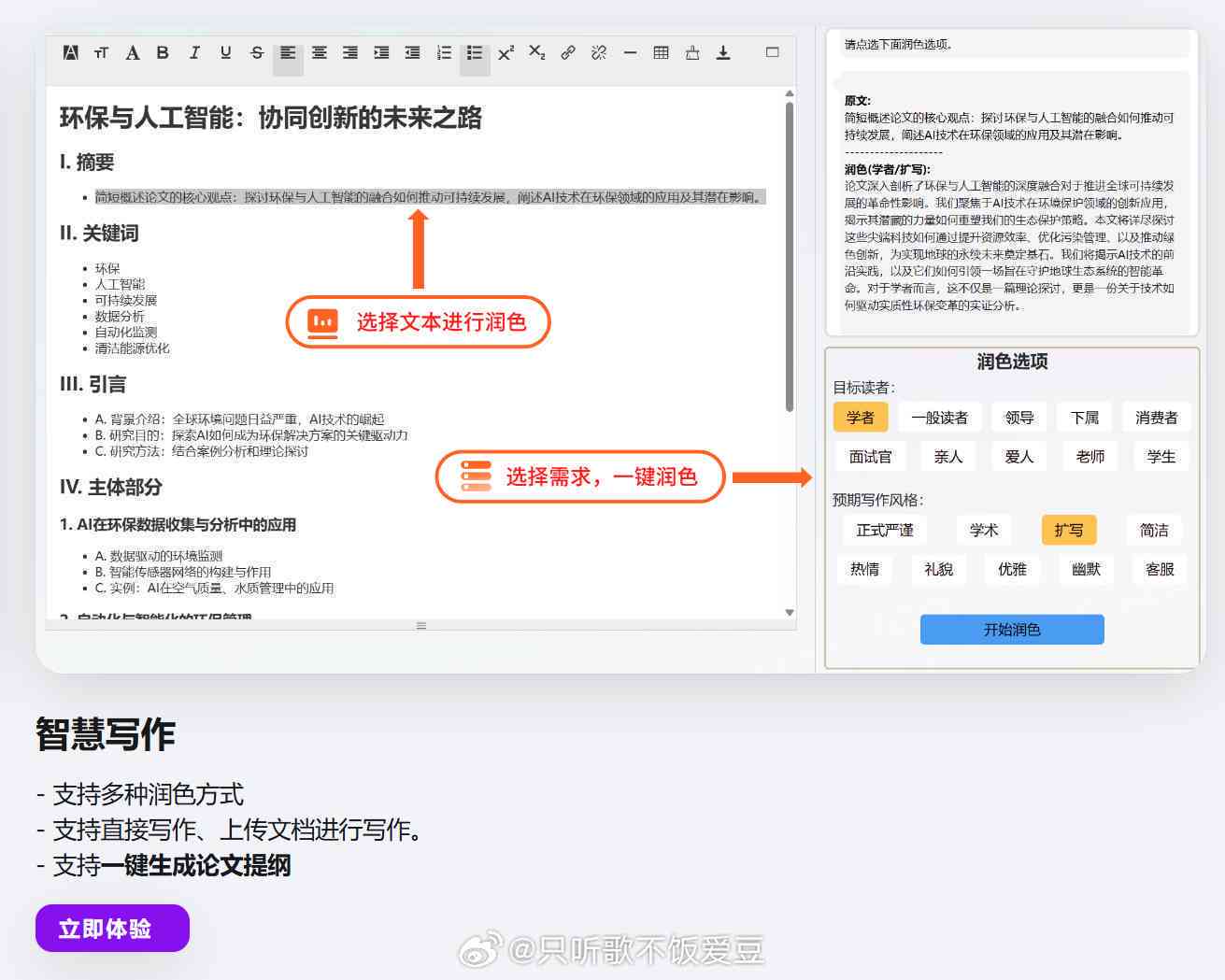Clear formatting with the brush icon
Image resolution: width=1225 pixels, height=980 pixels.
point(692,53)
